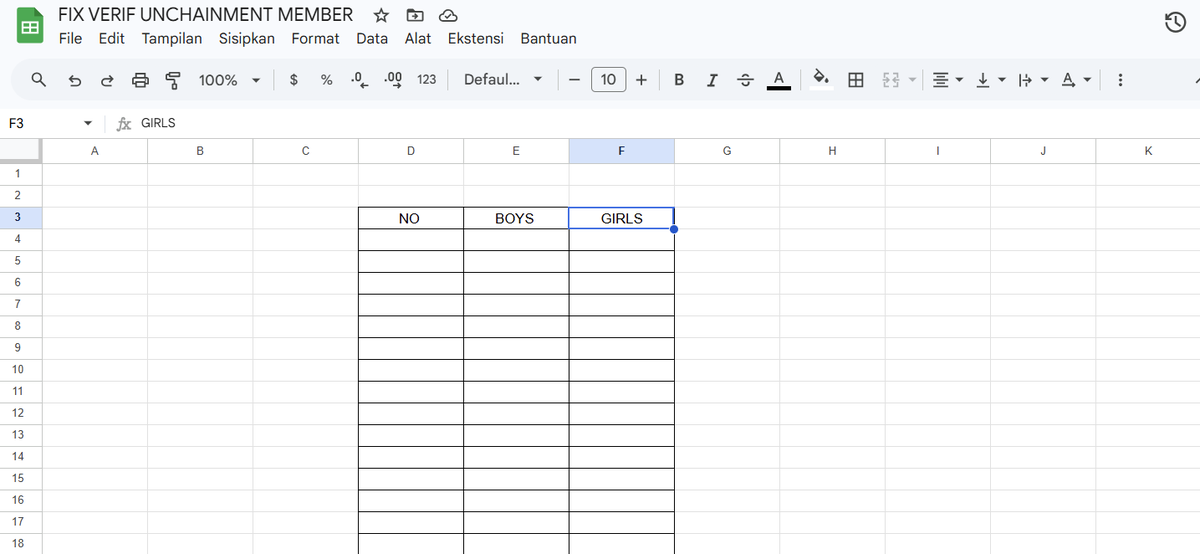
Task: Open the File menu
Action: click(x=70, y=38)
